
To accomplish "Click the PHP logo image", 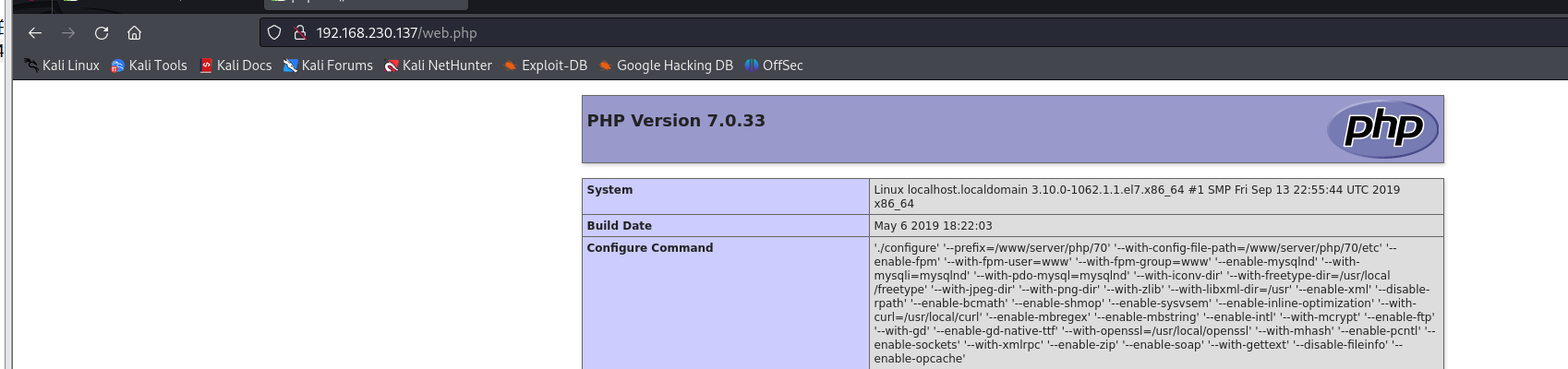I will coord(1382,128).
